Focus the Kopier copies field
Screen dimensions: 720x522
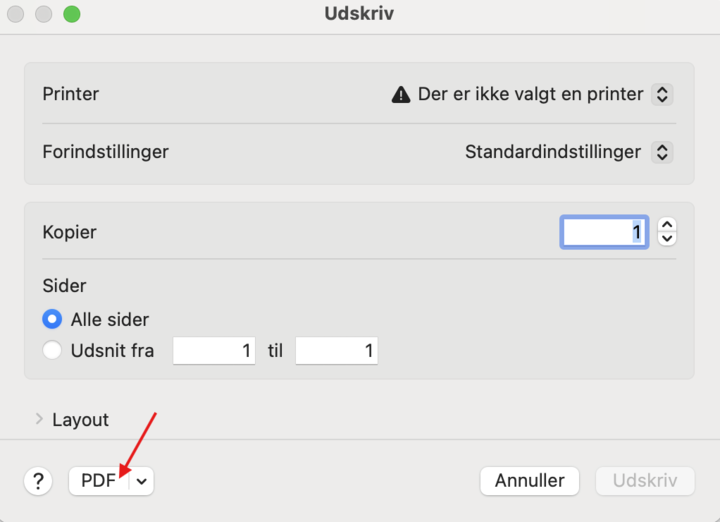[604, 232]
